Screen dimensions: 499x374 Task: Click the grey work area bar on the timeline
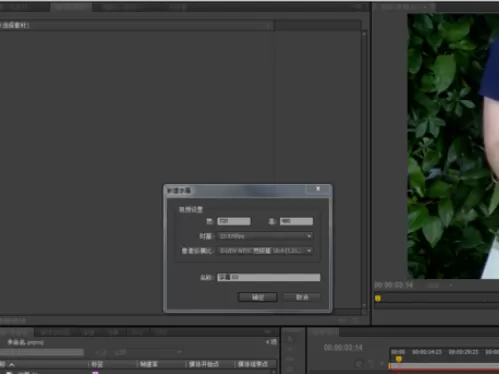coord(444,366)
